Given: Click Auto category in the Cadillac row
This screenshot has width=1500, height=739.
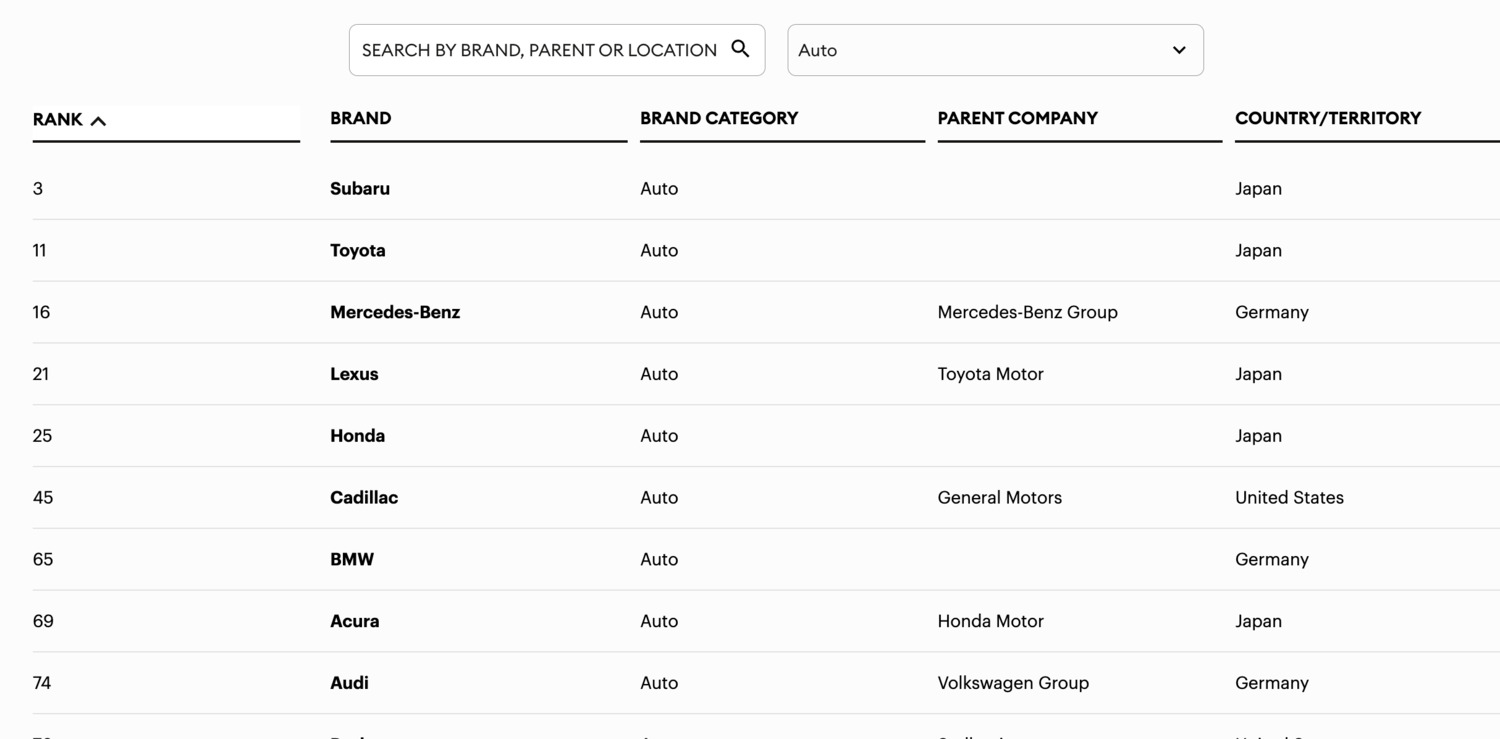Looking at the screenshot, I should point(659,498).
